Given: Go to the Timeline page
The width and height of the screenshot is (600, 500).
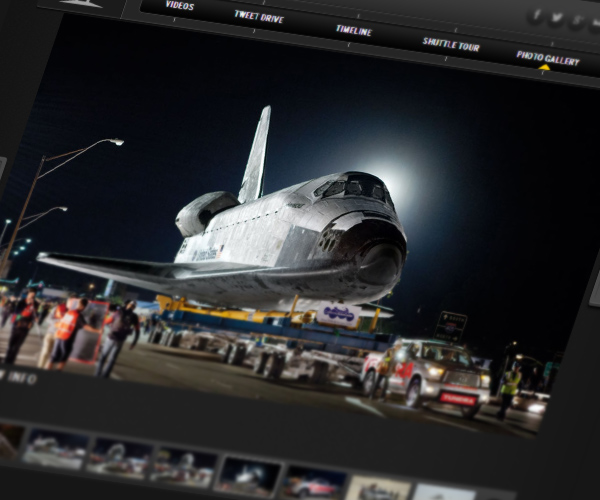Looking at the screenshot, I should [x=354, y=31].
